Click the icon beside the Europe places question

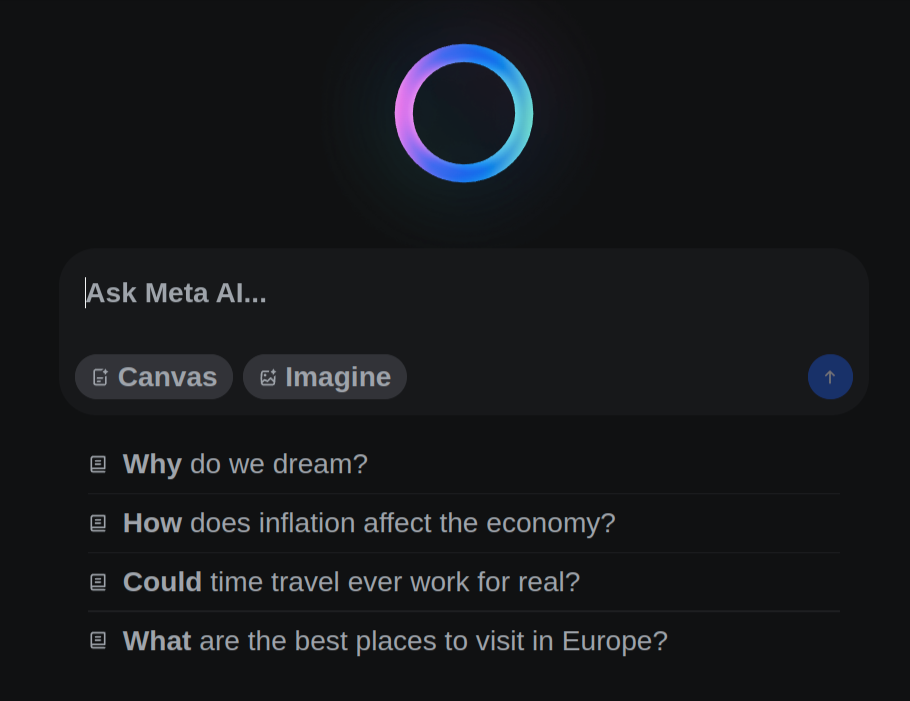tap(98, 641)
